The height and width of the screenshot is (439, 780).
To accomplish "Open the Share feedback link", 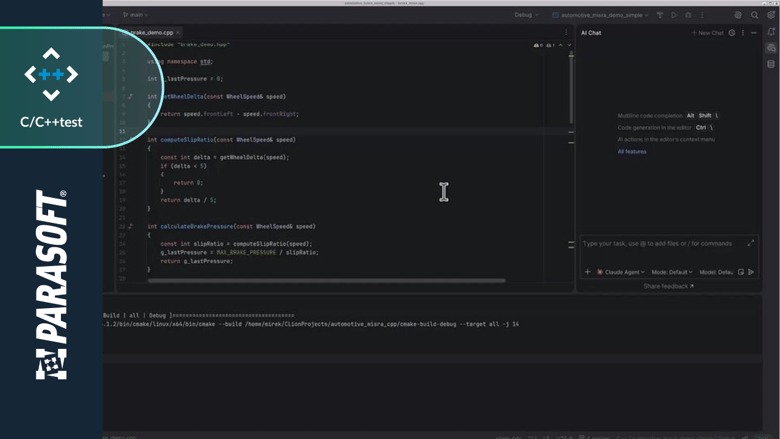I will [x=668, y=286].
